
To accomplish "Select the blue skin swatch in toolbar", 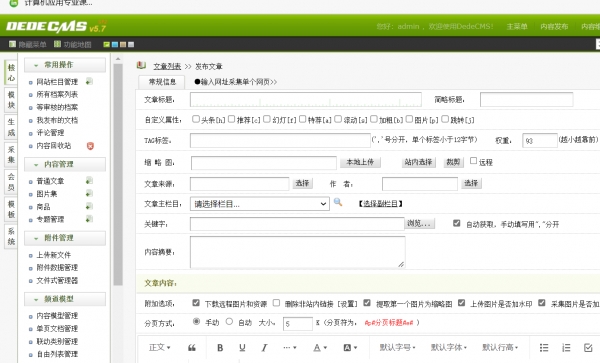I will tap(114, 45).
